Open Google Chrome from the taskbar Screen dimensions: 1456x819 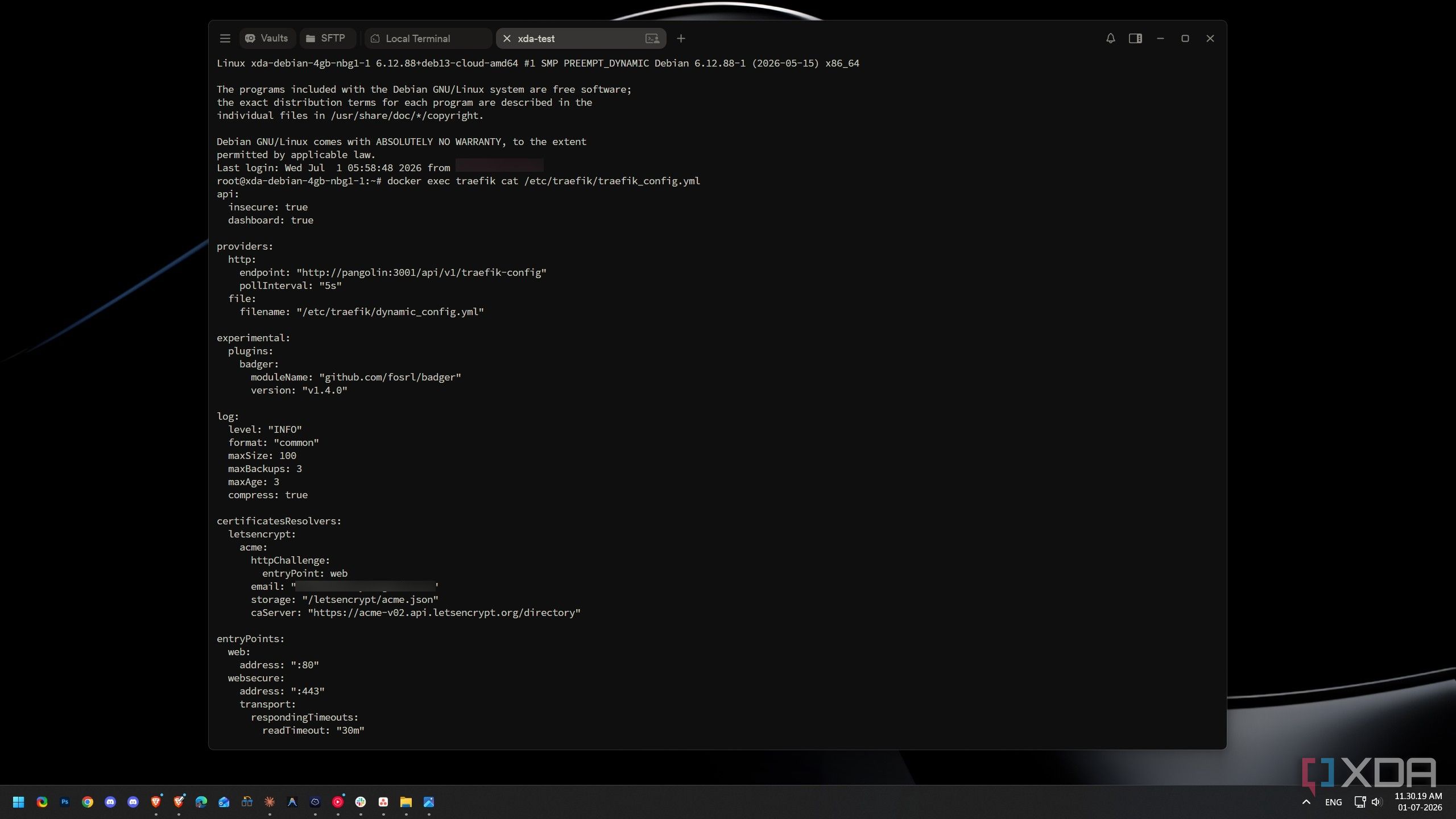coord(88,802)
